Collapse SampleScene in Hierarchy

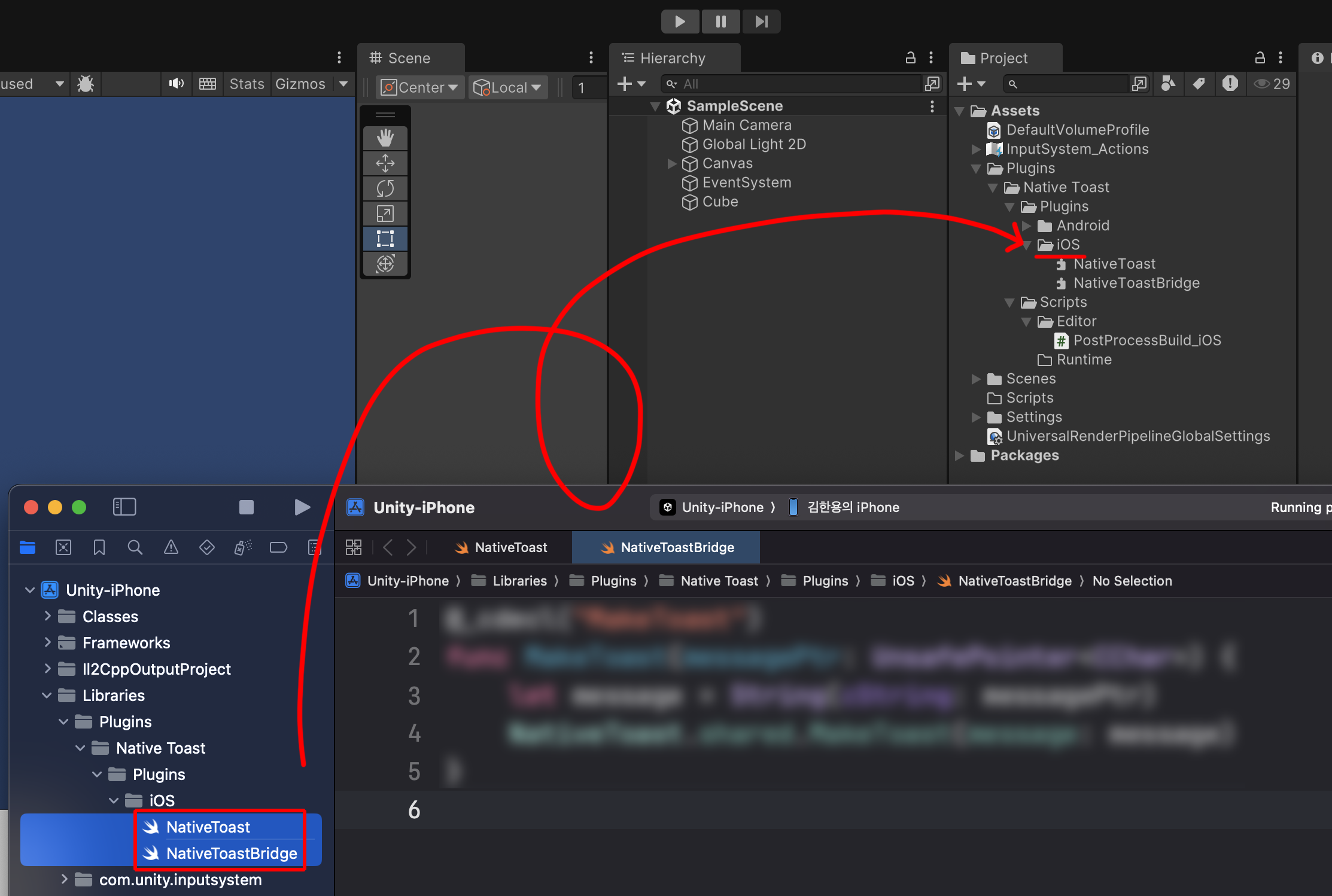655,106
